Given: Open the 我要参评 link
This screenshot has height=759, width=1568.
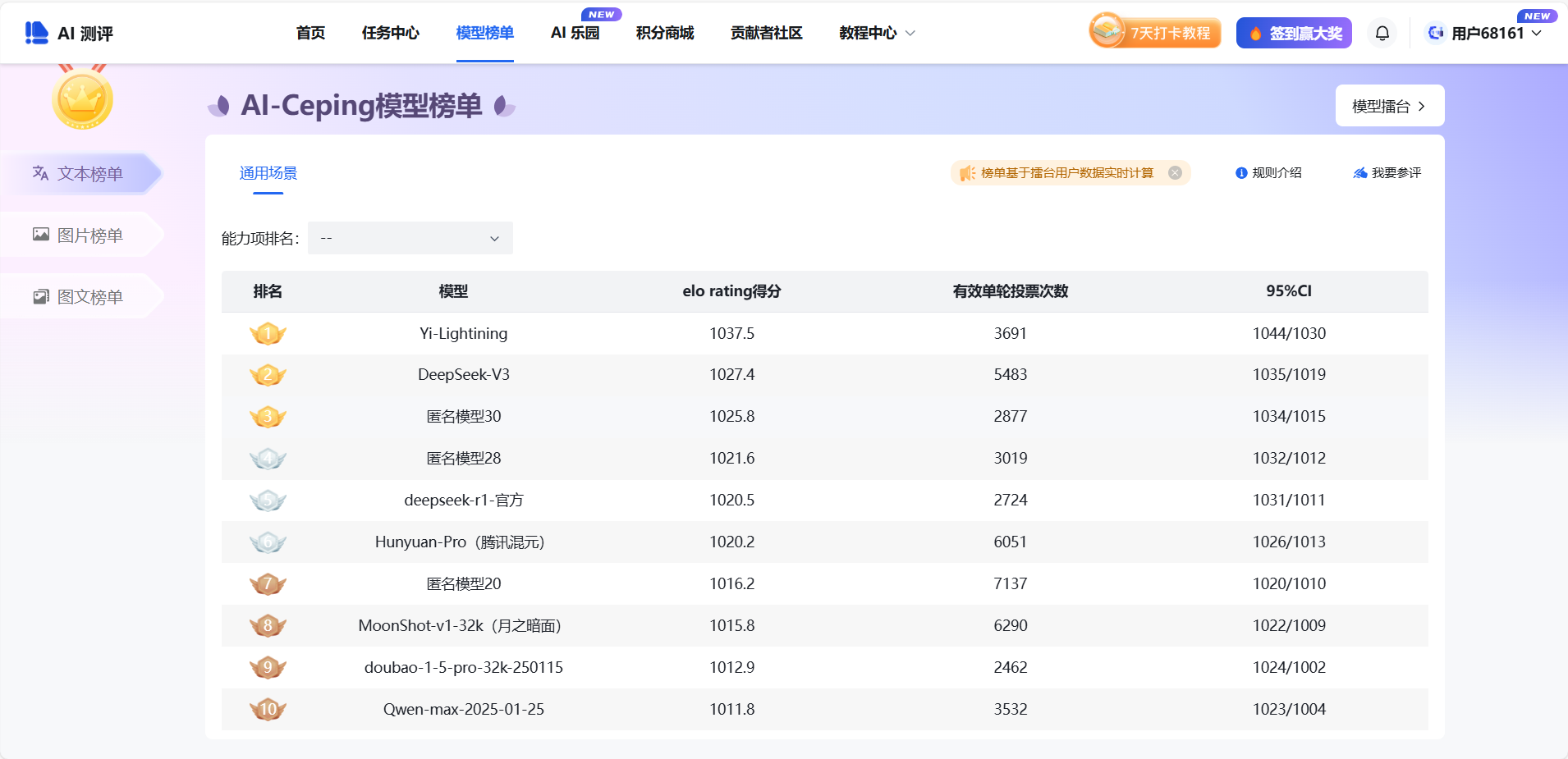Looking at the screenshot, I should click(1387, 173).
